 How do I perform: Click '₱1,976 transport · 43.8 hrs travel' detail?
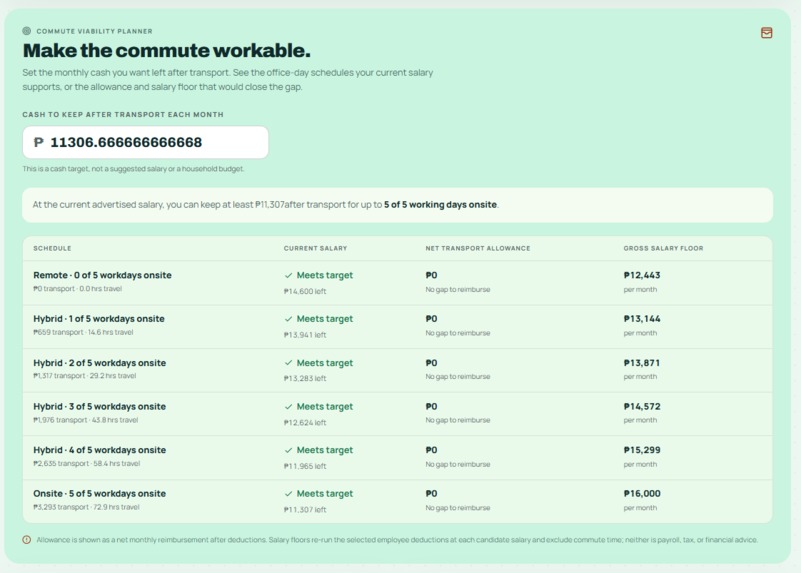[86, 420]
